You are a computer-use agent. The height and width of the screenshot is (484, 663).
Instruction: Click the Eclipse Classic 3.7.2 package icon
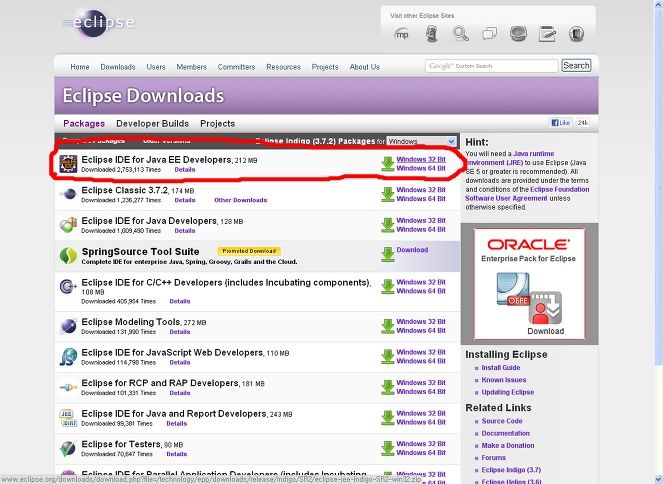pyautogui.click(x=68, y=194)
